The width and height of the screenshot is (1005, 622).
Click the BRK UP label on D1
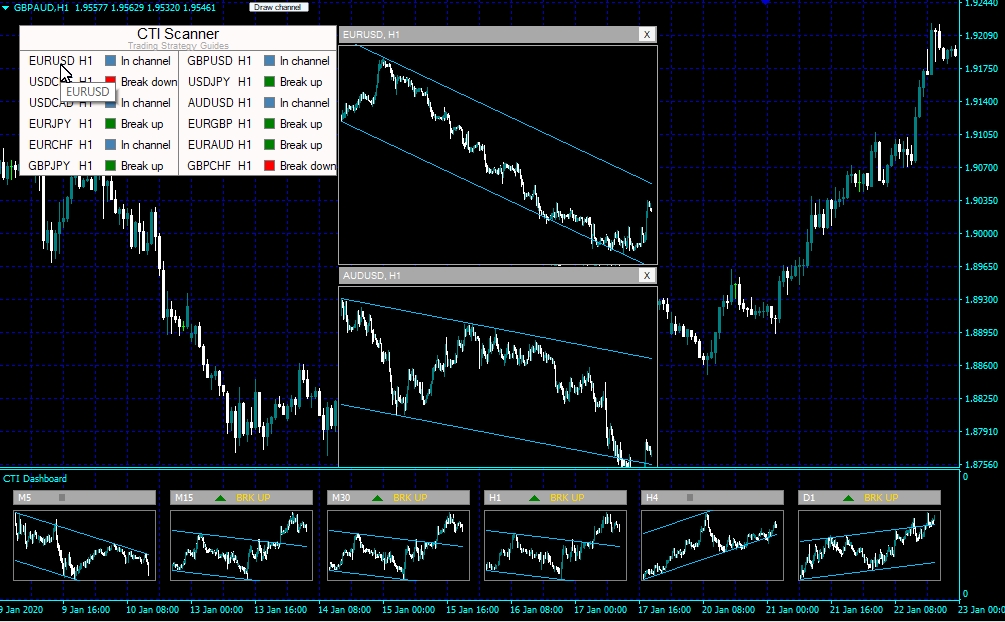tap(881, 498)
